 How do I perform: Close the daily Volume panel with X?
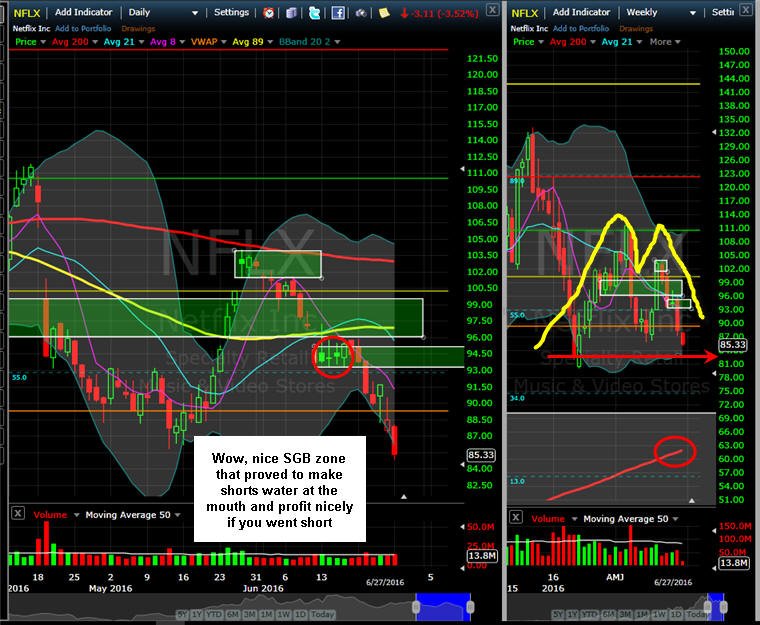pos(18,513)
